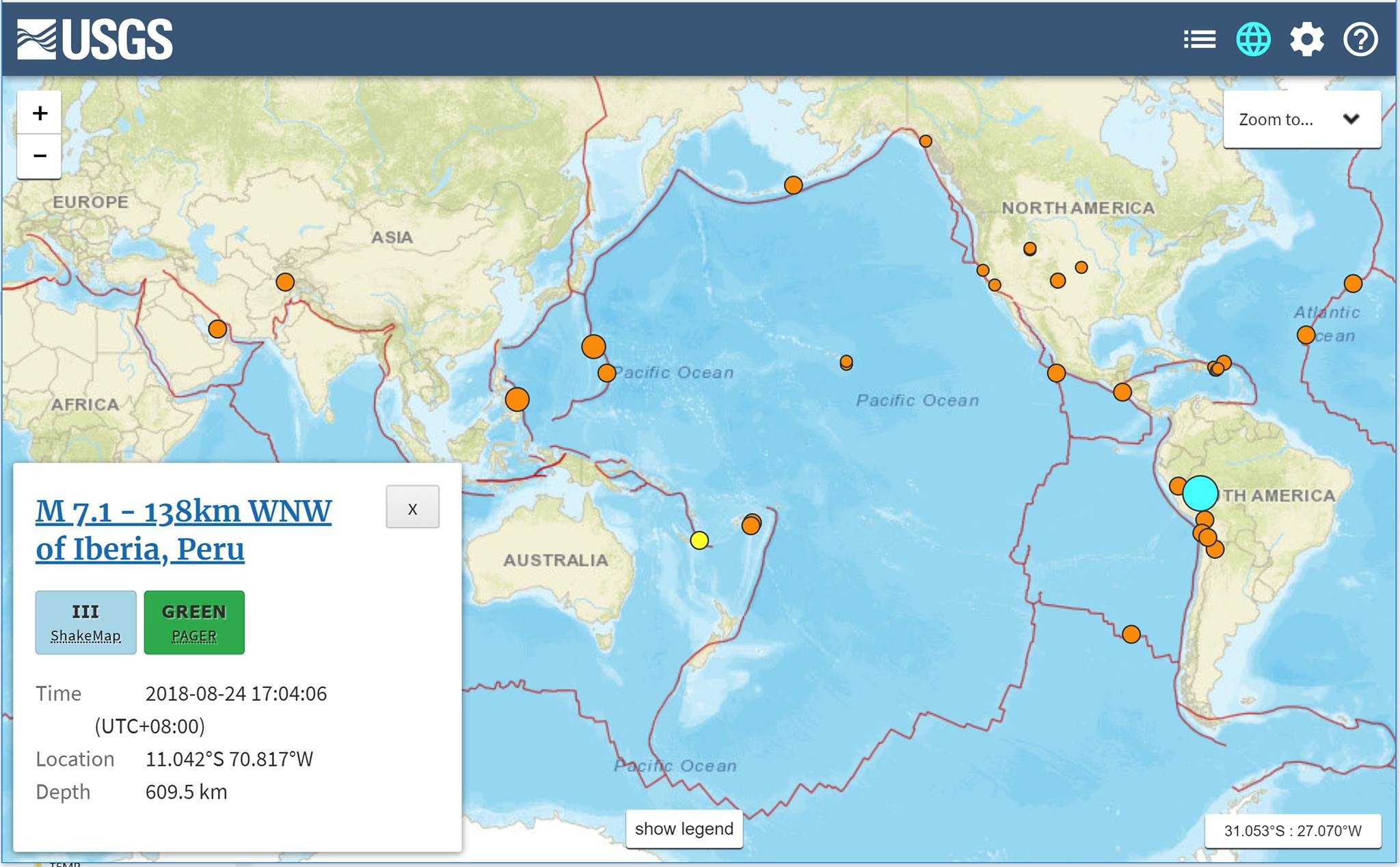Click the (UTC+08:00) timezone text

[150, 726]
